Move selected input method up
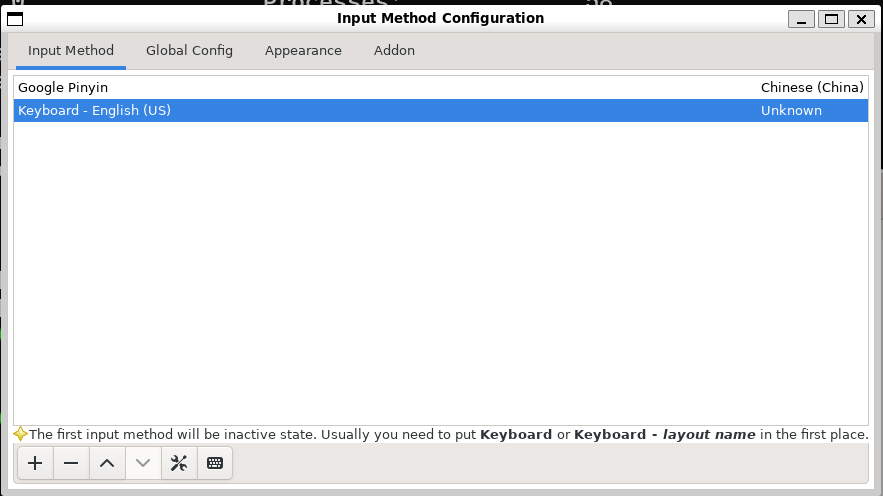The height and width of the screenshot is (496, 883). pyautogui.click(x=107, y=463)
